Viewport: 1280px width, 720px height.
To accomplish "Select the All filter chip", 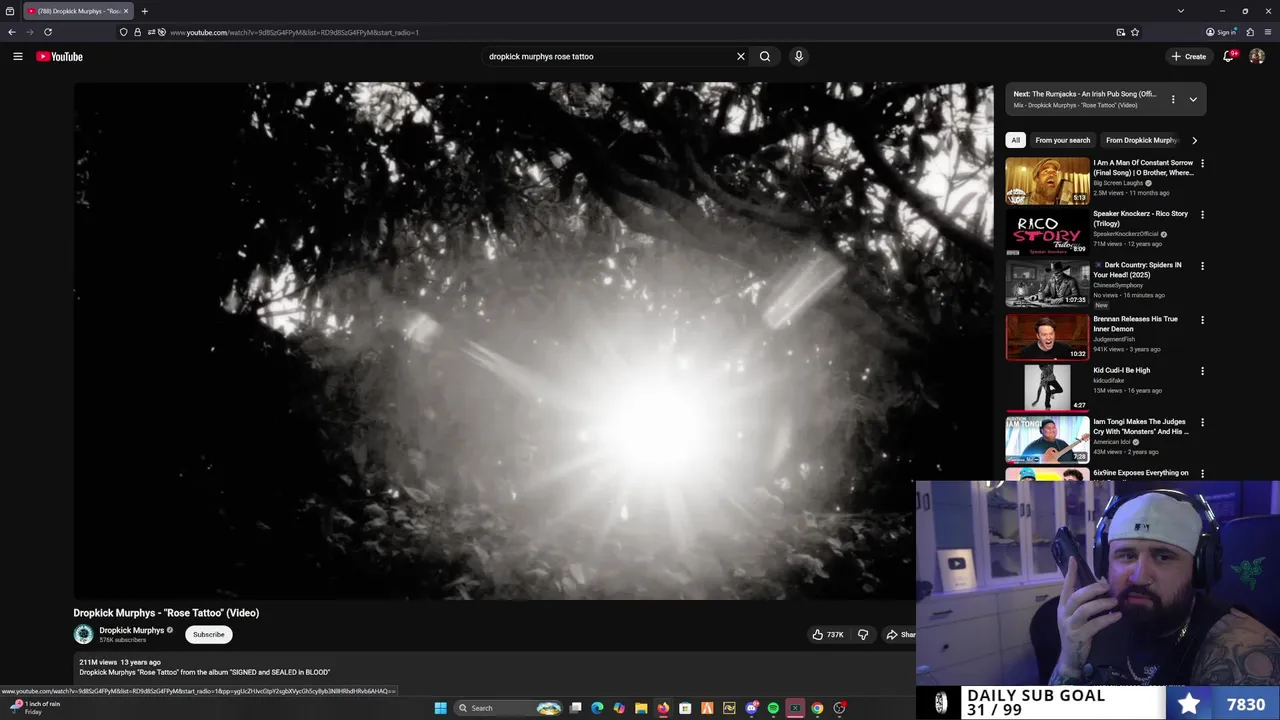I will tap(1016, 140).
